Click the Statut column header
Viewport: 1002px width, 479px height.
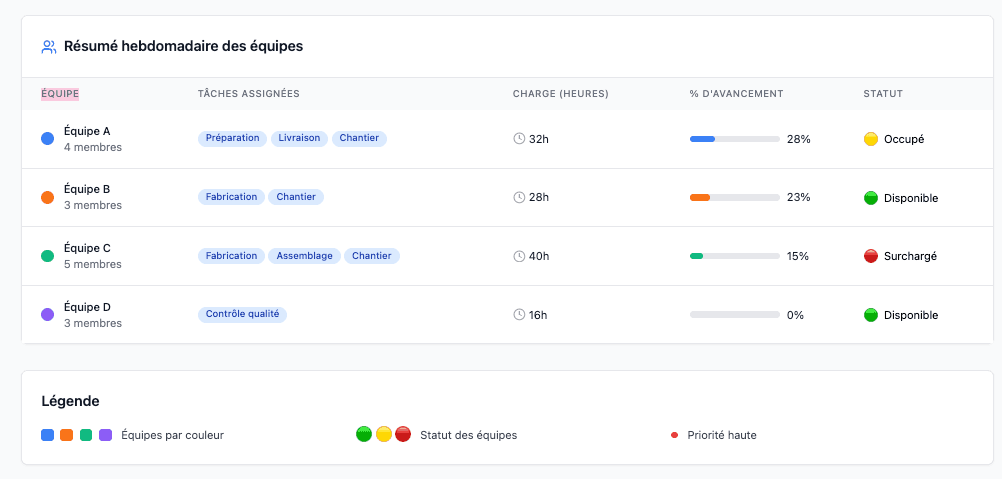point(883,94)
